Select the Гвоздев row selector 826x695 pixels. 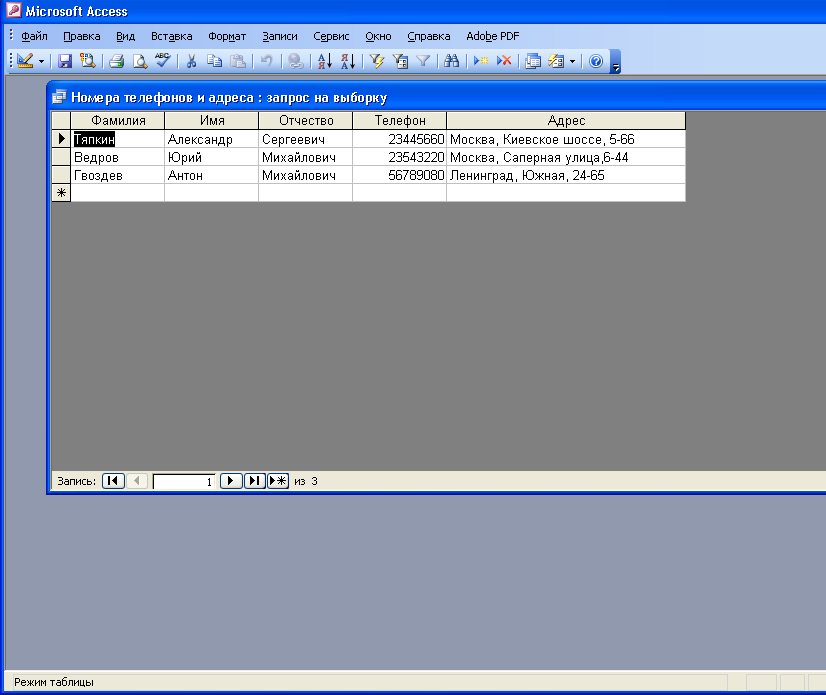pyautogui.click(x=61, y=175)
